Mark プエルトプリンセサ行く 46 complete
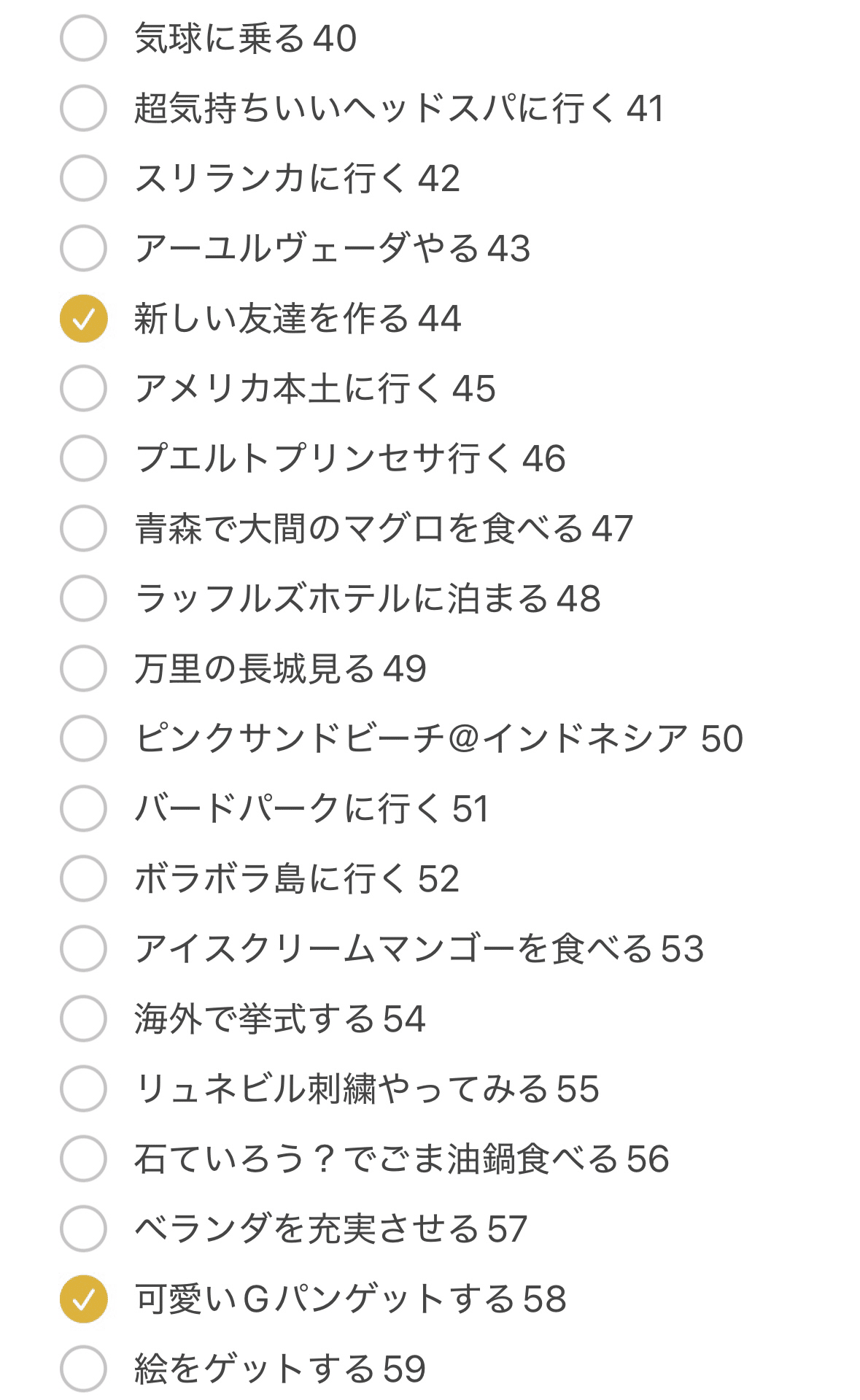 83,458
